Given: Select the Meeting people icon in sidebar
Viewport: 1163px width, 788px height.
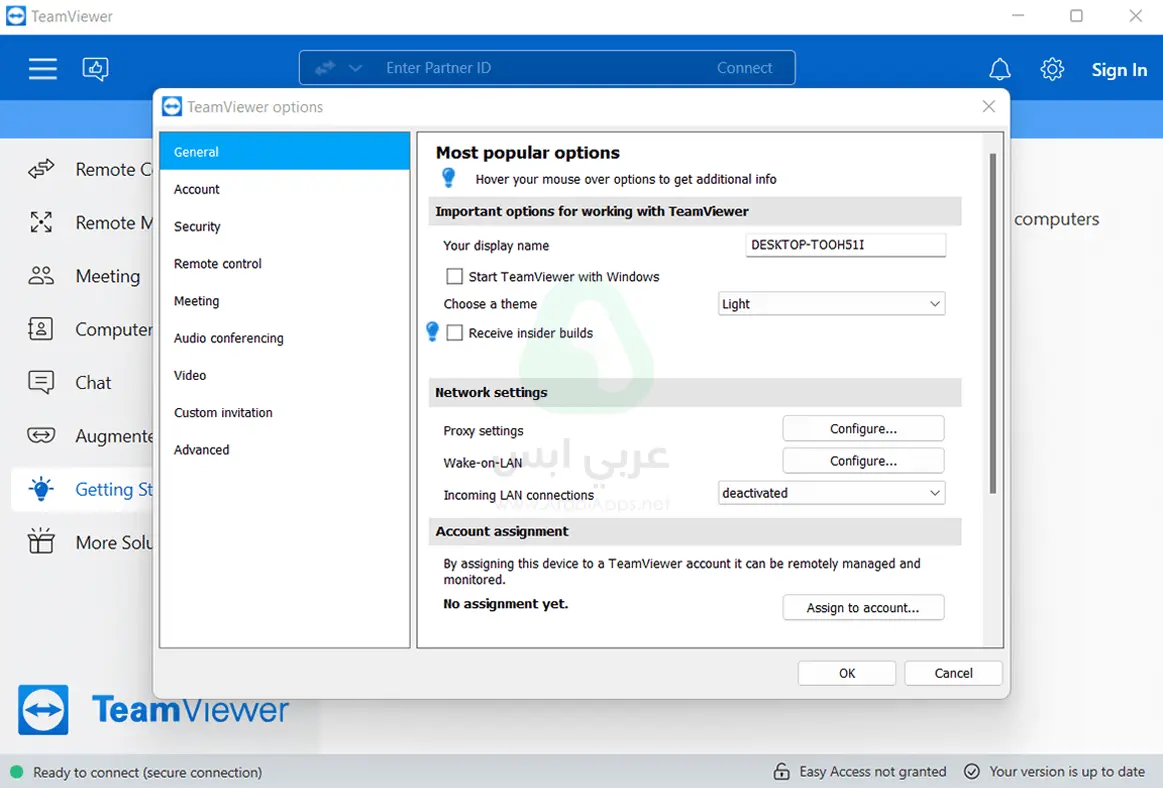Looking at the screenshot, I should [x=41, y=276].
